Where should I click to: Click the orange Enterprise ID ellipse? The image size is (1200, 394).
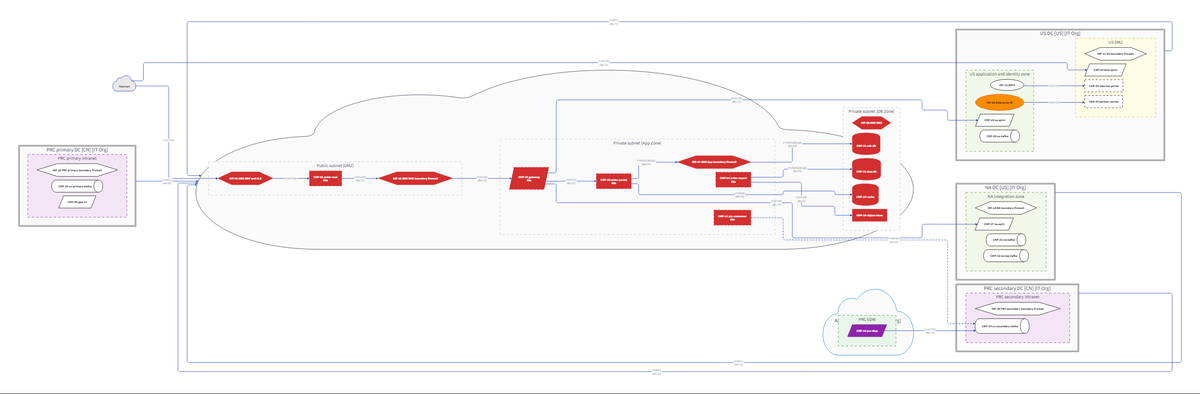coord(999,102)
